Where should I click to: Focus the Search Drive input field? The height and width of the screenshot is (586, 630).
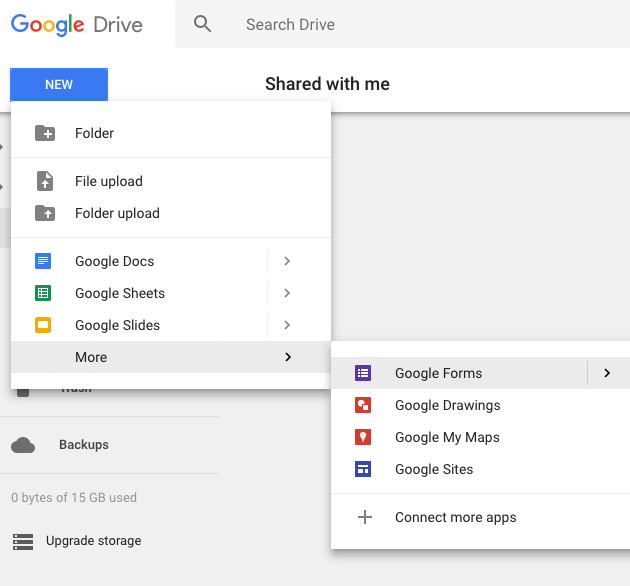point(402,24)
